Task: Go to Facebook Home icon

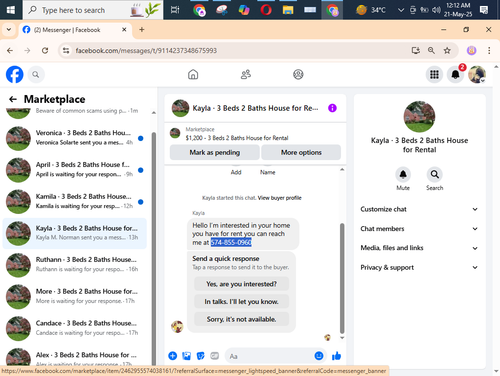Action: click(193, 74)
